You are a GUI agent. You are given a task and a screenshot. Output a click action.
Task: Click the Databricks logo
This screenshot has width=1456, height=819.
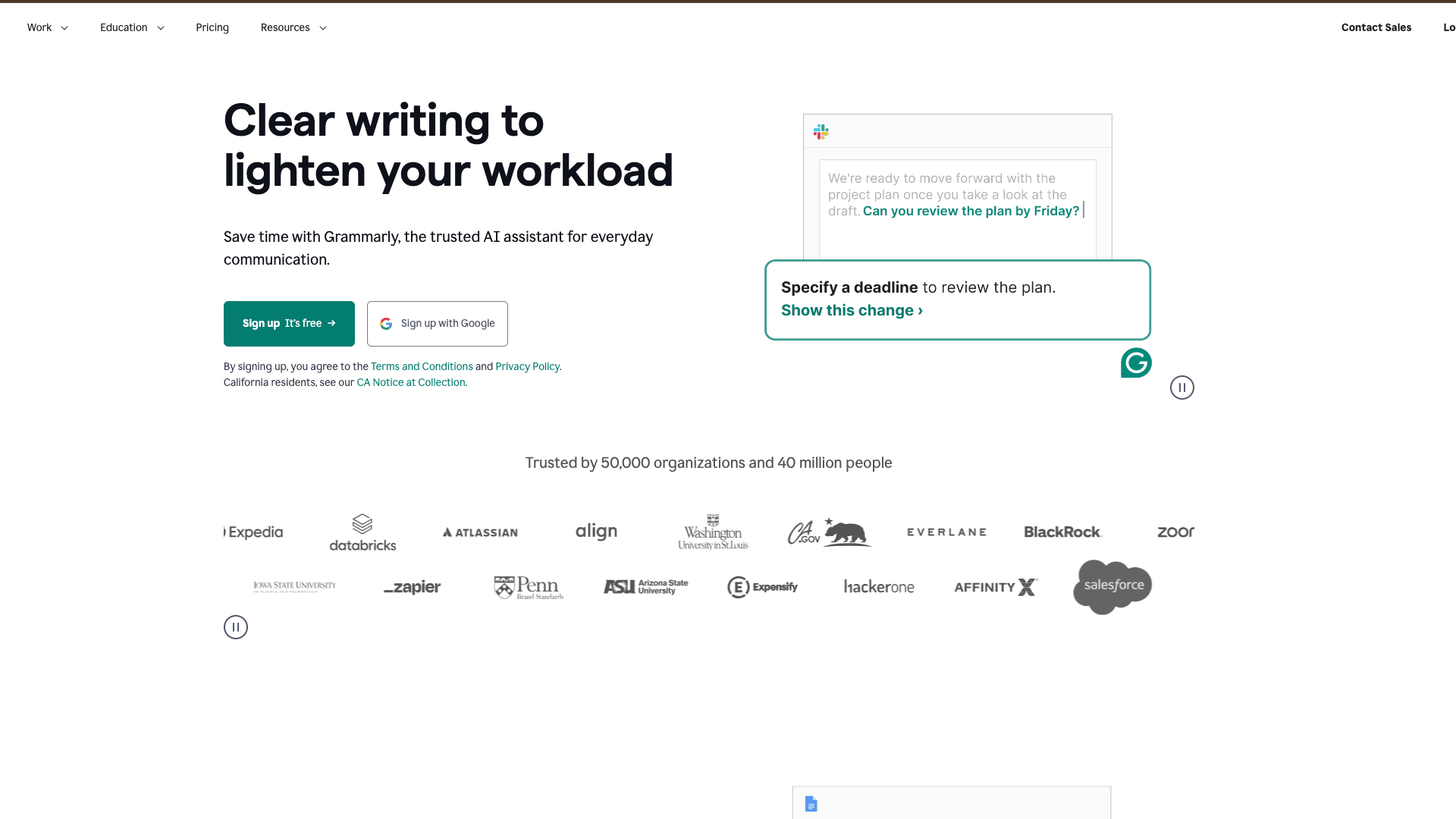tap(362, 532)
